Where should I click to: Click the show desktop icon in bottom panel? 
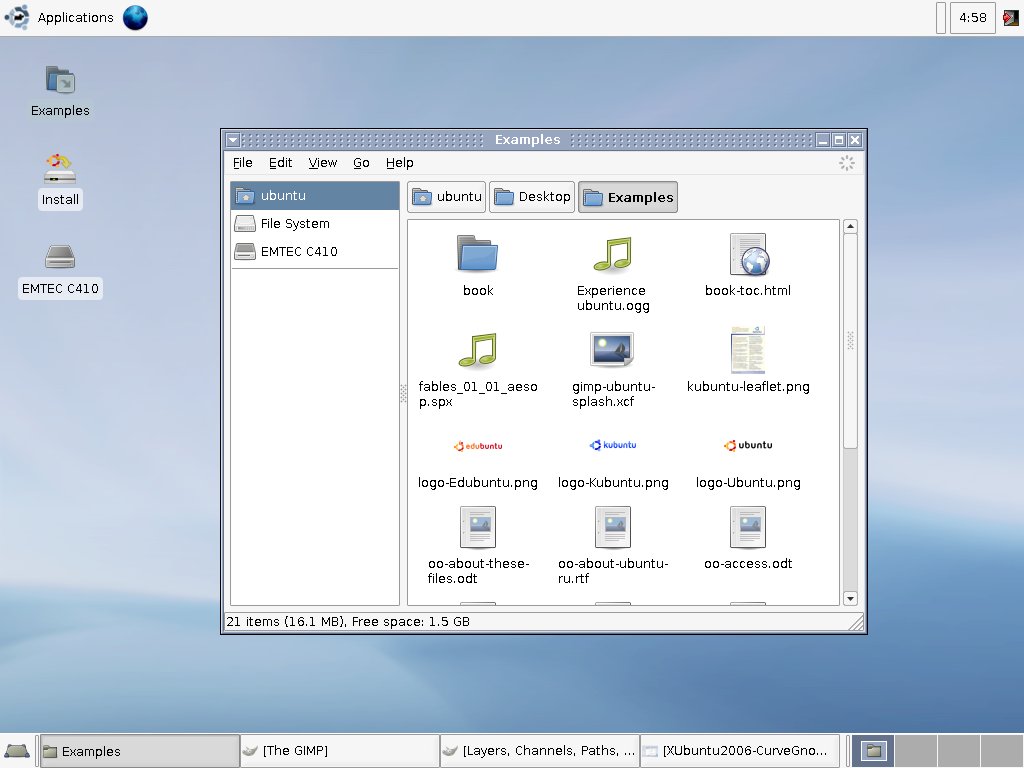(x=17, y=750)
